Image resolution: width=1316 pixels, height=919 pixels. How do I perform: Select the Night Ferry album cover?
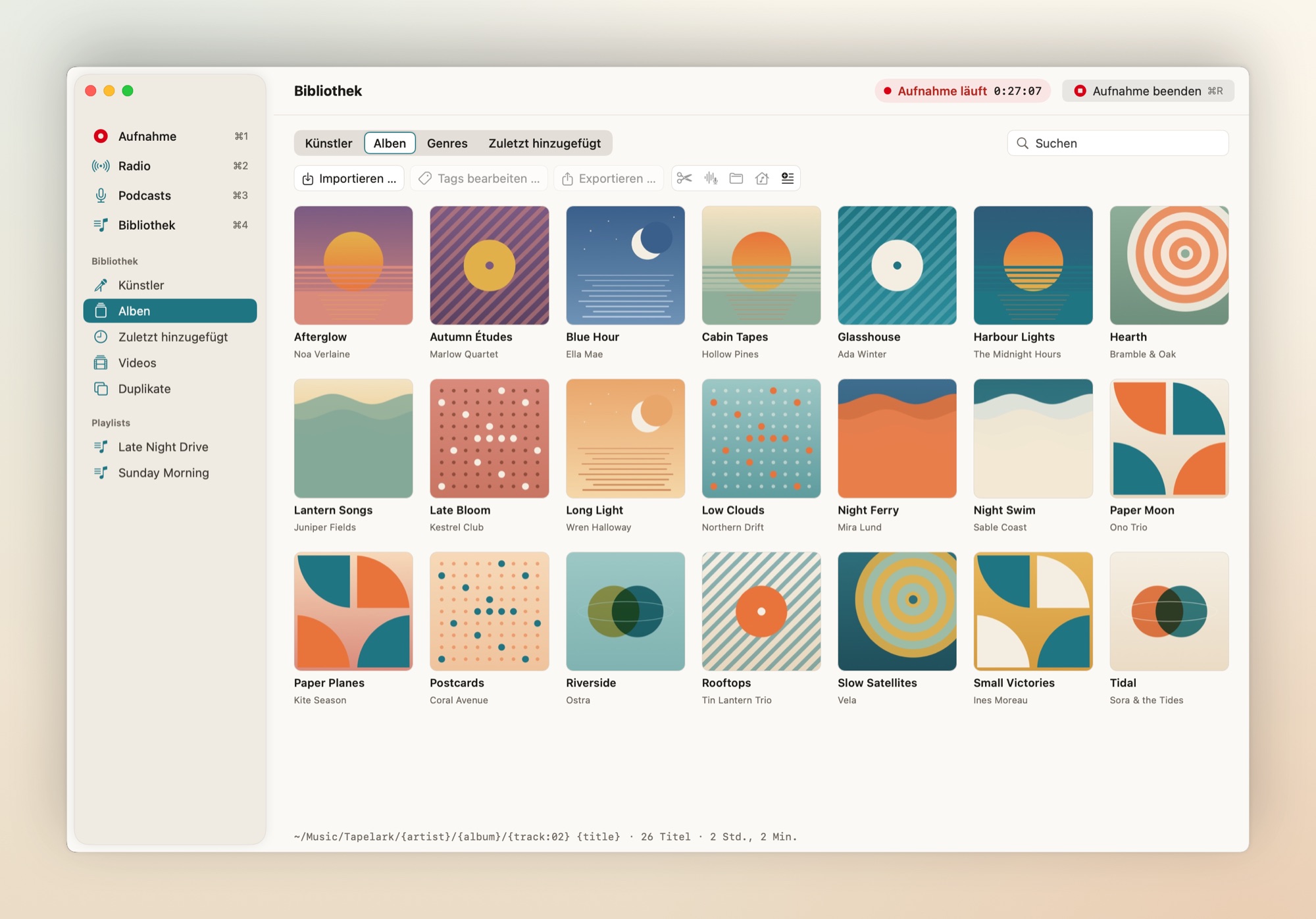coord(897,438)
